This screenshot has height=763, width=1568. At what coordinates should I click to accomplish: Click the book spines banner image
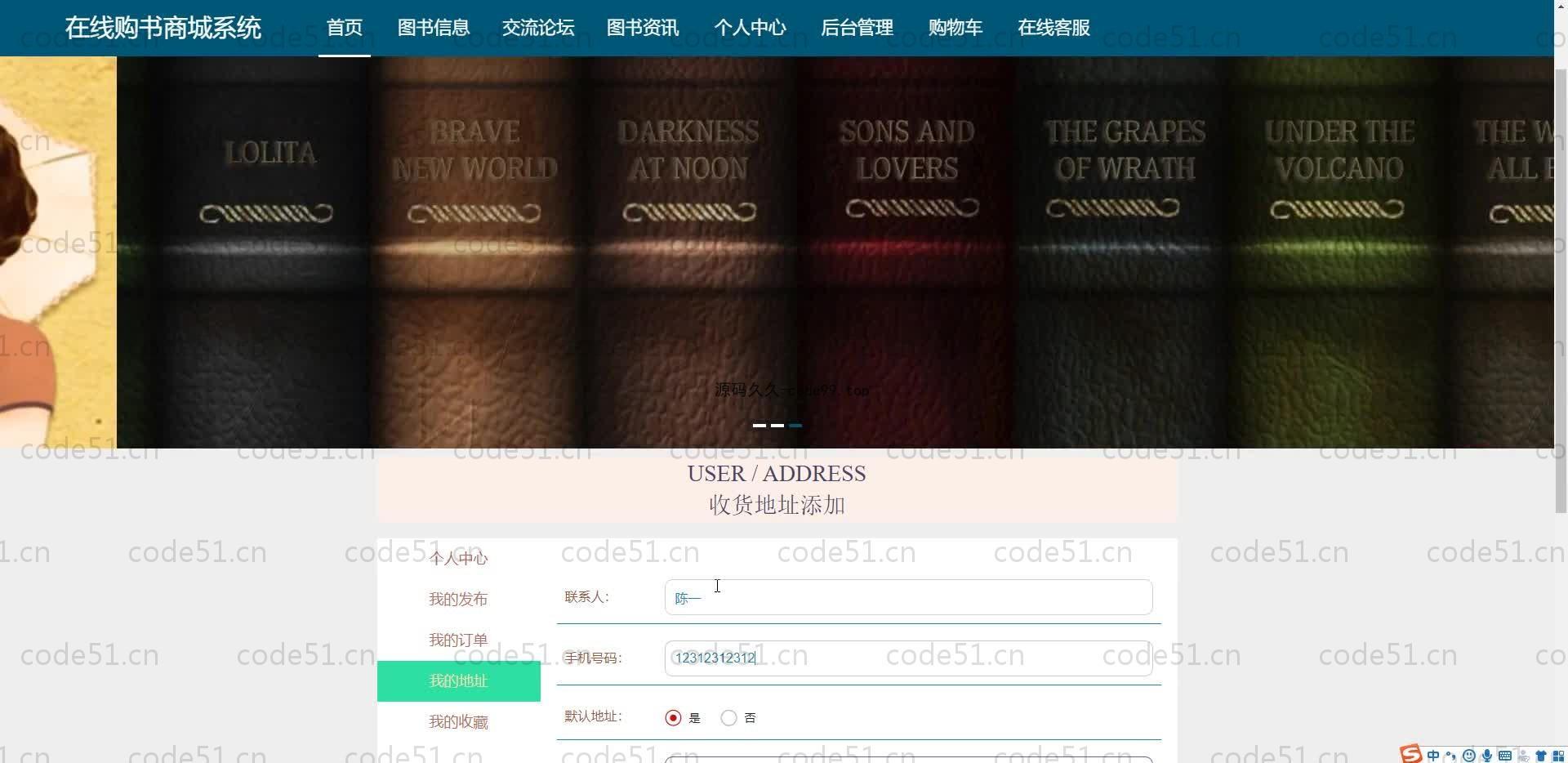(x=835, y=252)
